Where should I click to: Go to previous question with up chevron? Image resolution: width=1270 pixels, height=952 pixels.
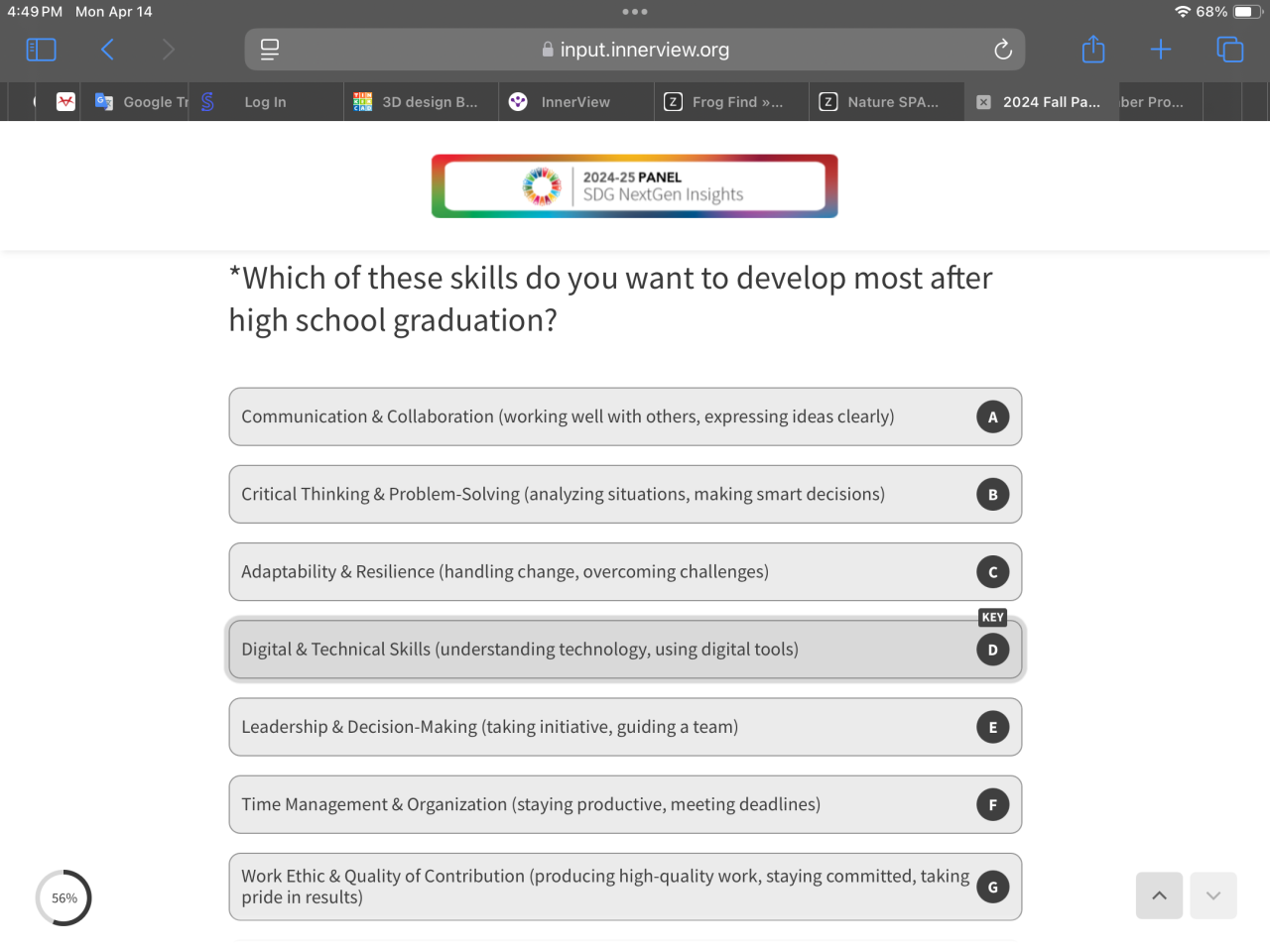(x=1159, y=895)
